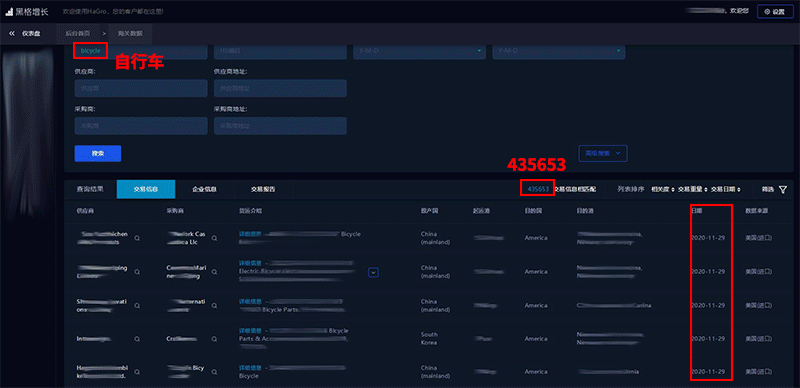Open the first Y-M-D date dropdown
800x388 pixels.
coord(419,51)
